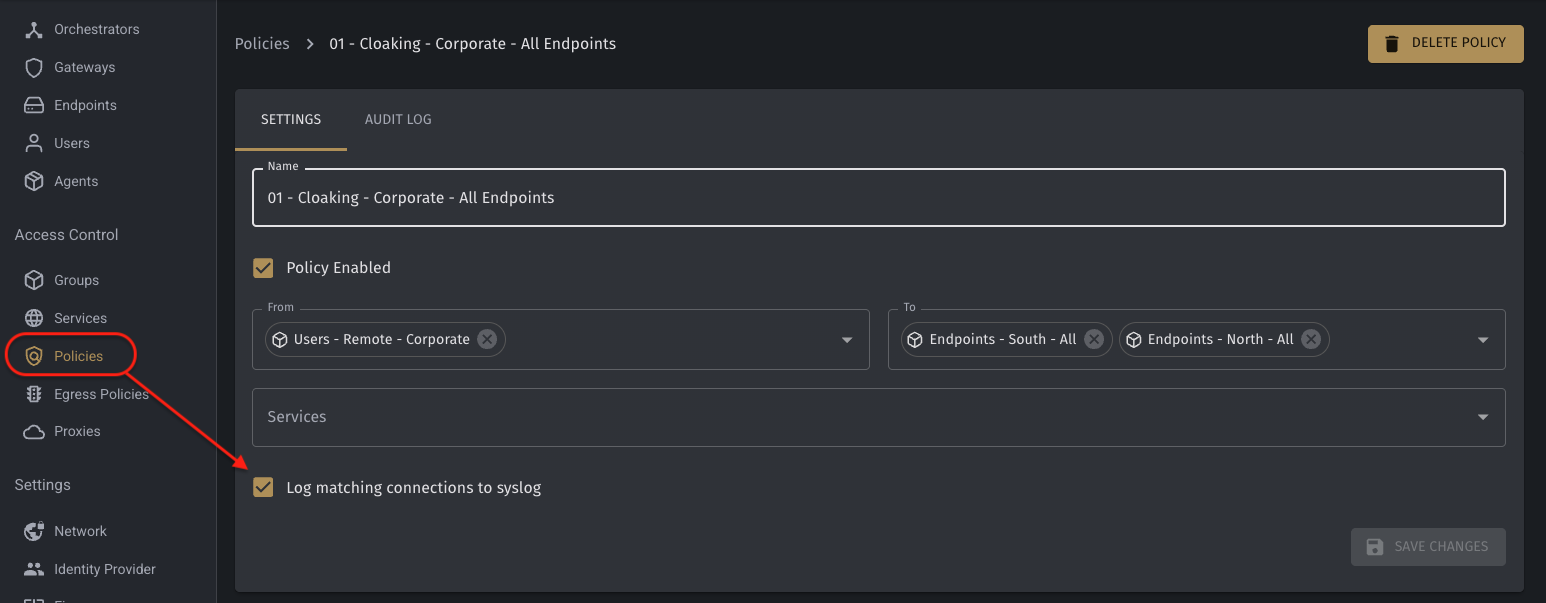Open Orchestrators from the sidebar icon
Screen dimensions: 1546x603
(x=34, y=29)
